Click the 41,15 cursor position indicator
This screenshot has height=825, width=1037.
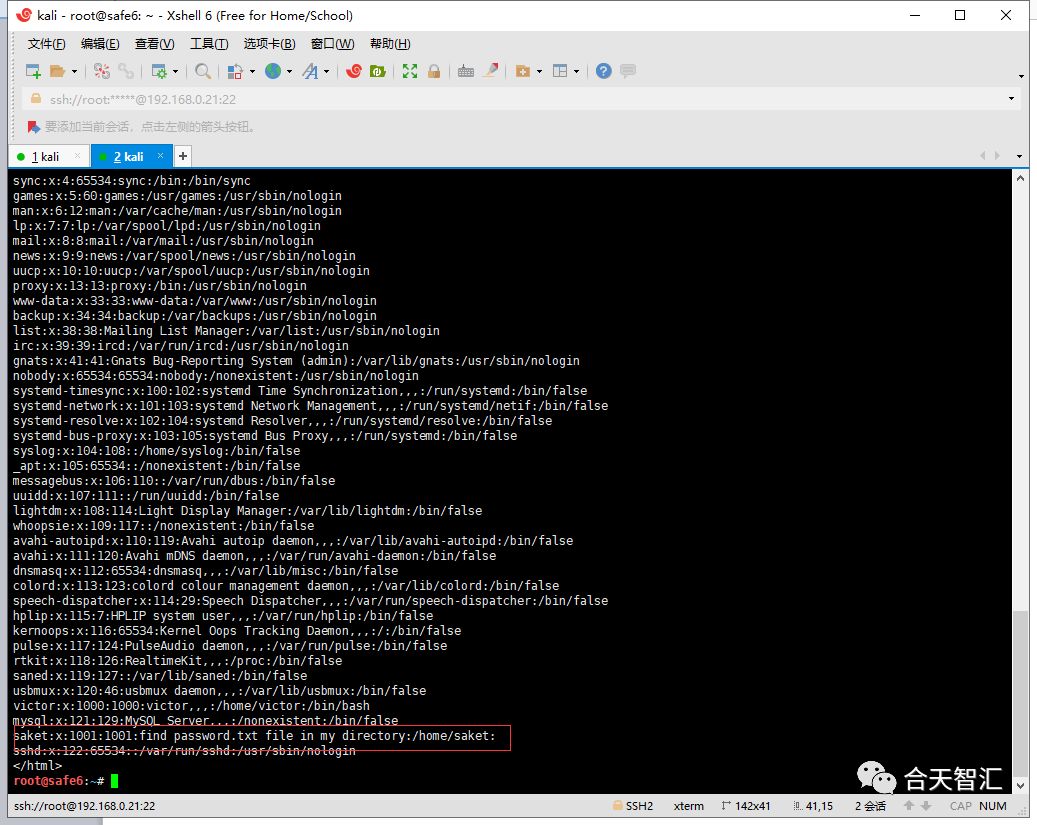coord(813,806)
